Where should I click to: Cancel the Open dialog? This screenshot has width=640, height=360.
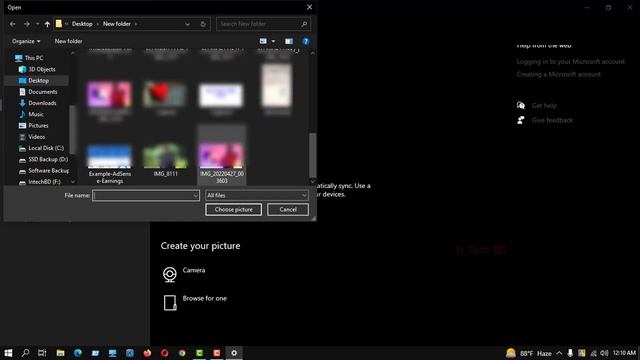coord(288,209)
